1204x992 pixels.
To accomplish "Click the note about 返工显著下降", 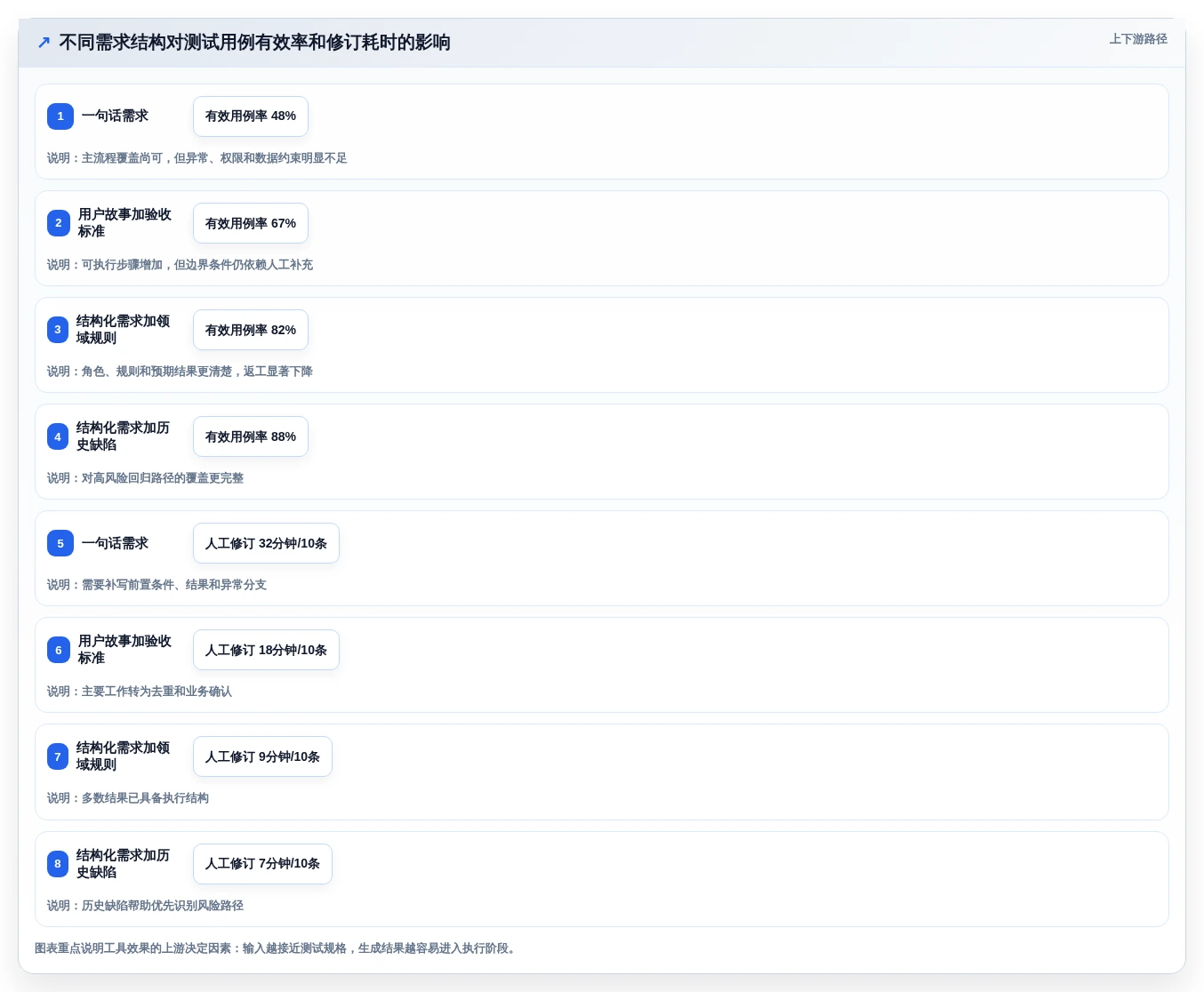I will (180, 372).
